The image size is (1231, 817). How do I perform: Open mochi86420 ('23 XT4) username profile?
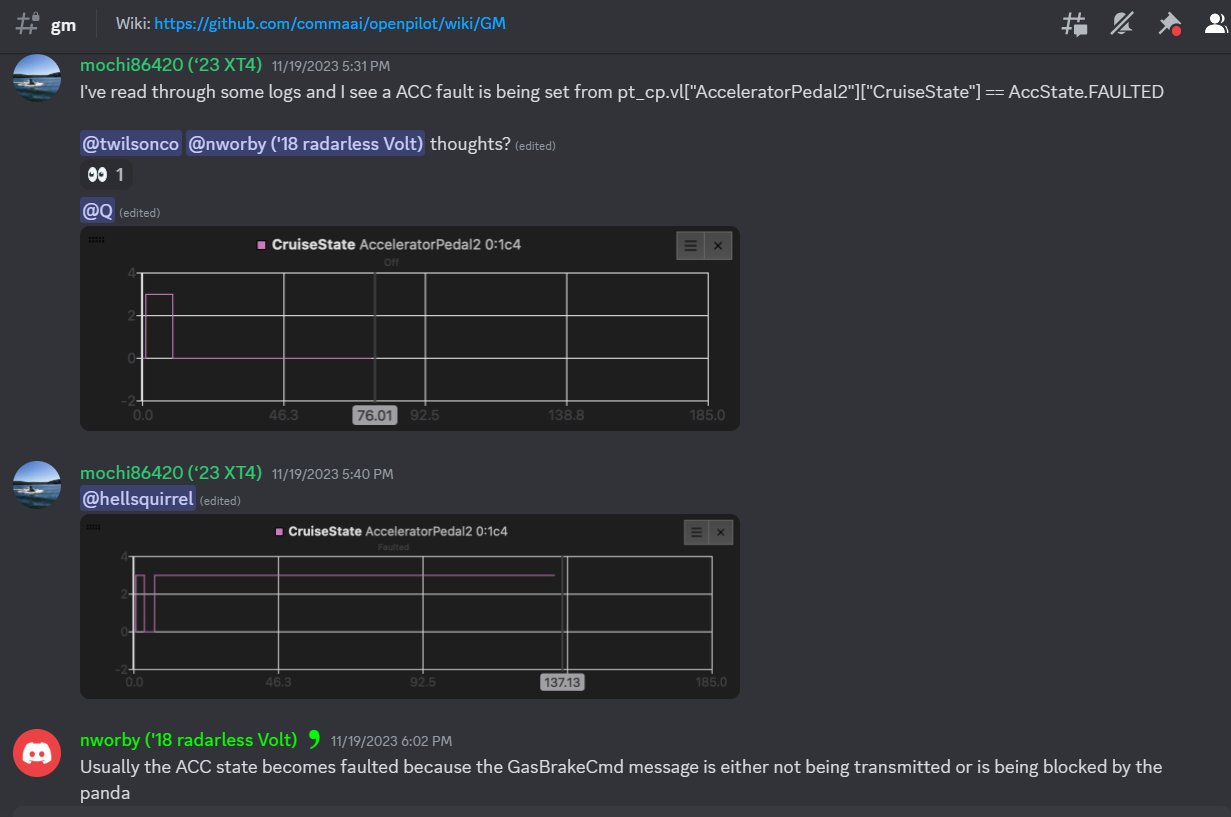tap(169, 65)
